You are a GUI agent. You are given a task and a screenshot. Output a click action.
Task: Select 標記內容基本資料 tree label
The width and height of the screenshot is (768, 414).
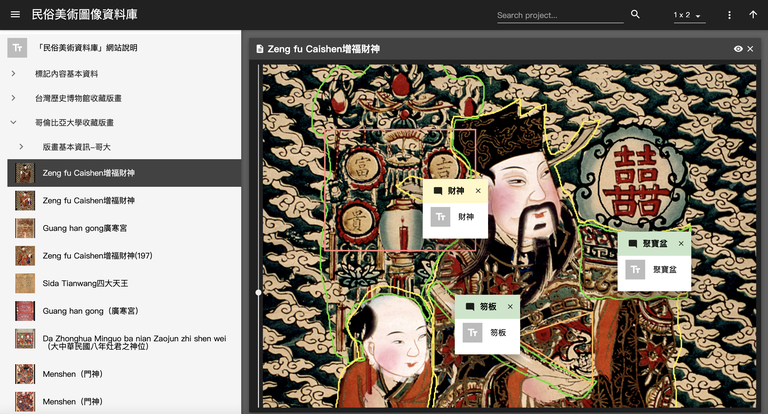(67, 73)
